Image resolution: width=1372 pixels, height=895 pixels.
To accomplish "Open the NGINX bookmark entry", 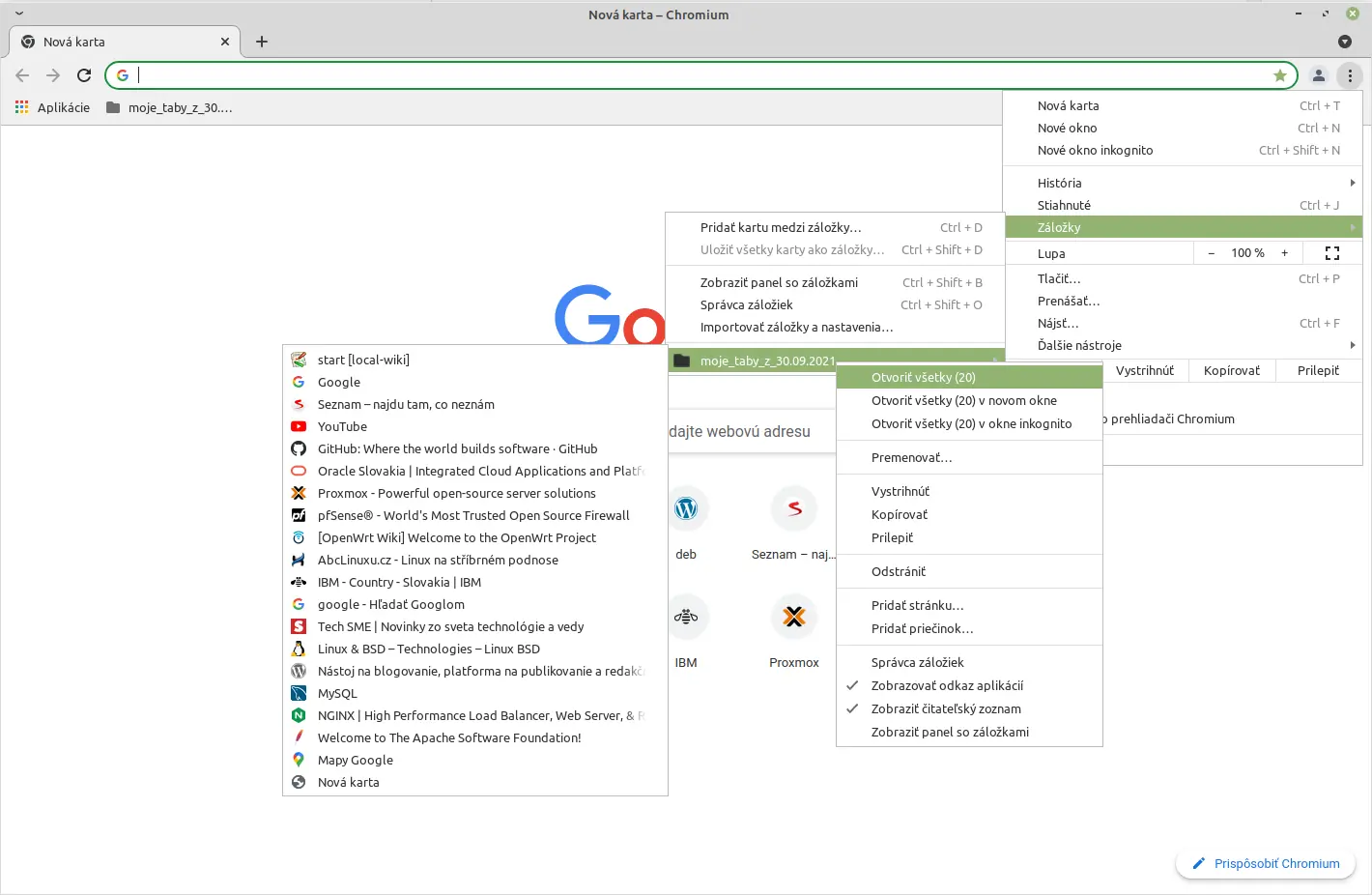I will [x=475, y=715].
